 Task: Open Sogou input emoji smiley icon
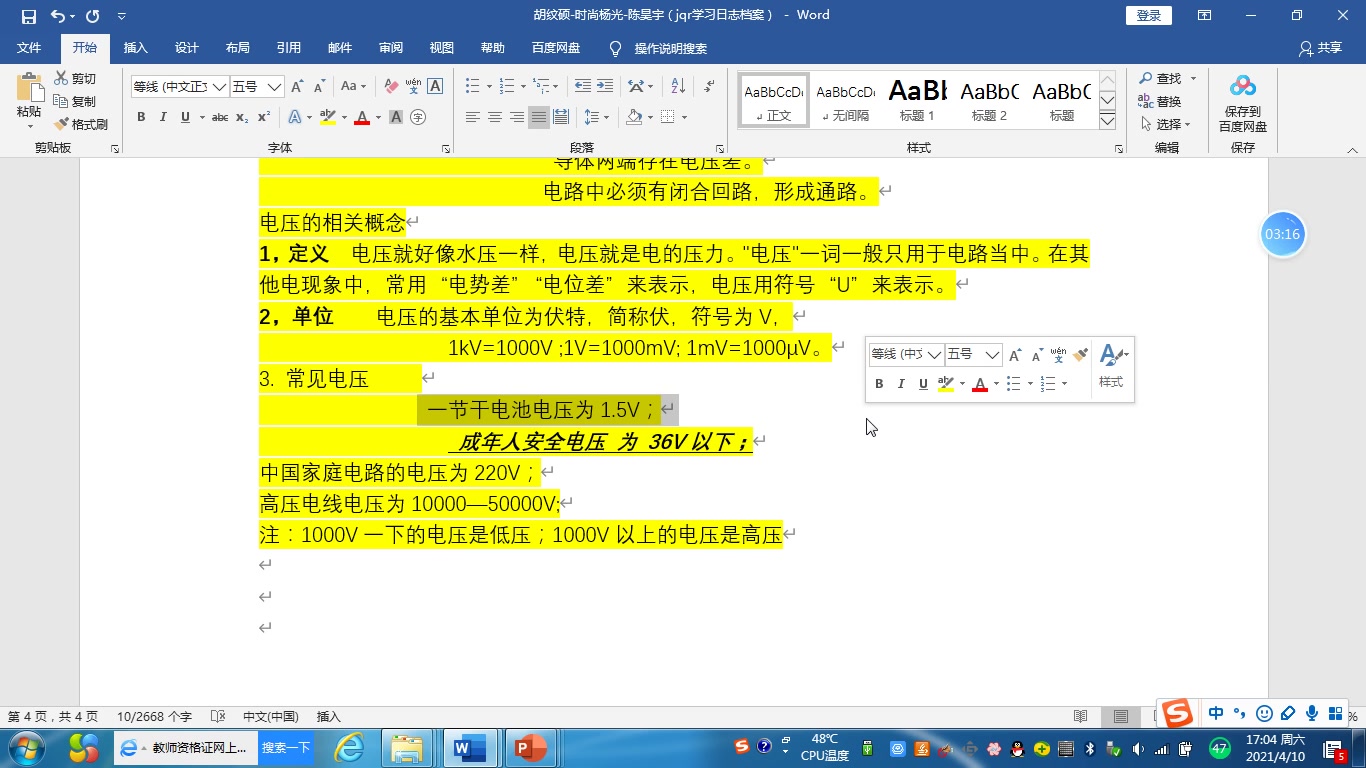[1264, 713]
